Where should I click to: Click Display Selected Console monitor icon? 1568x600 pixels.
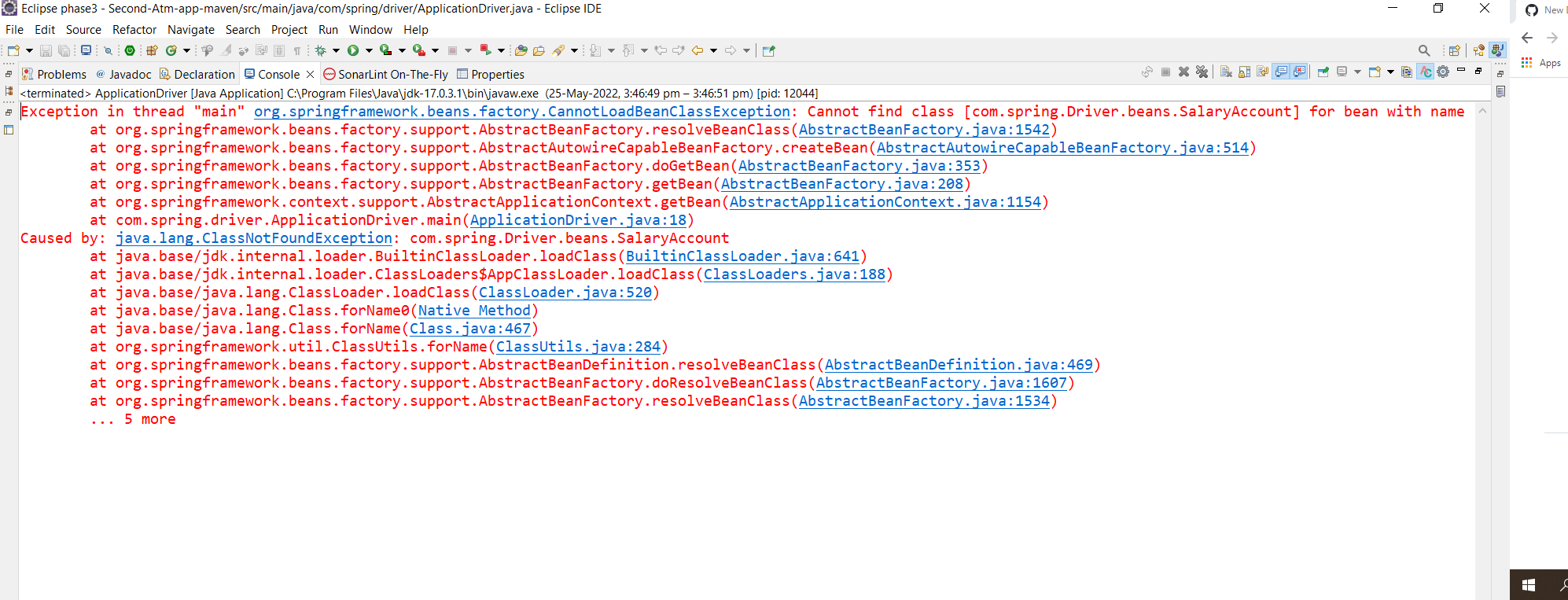click(1342, 72)
